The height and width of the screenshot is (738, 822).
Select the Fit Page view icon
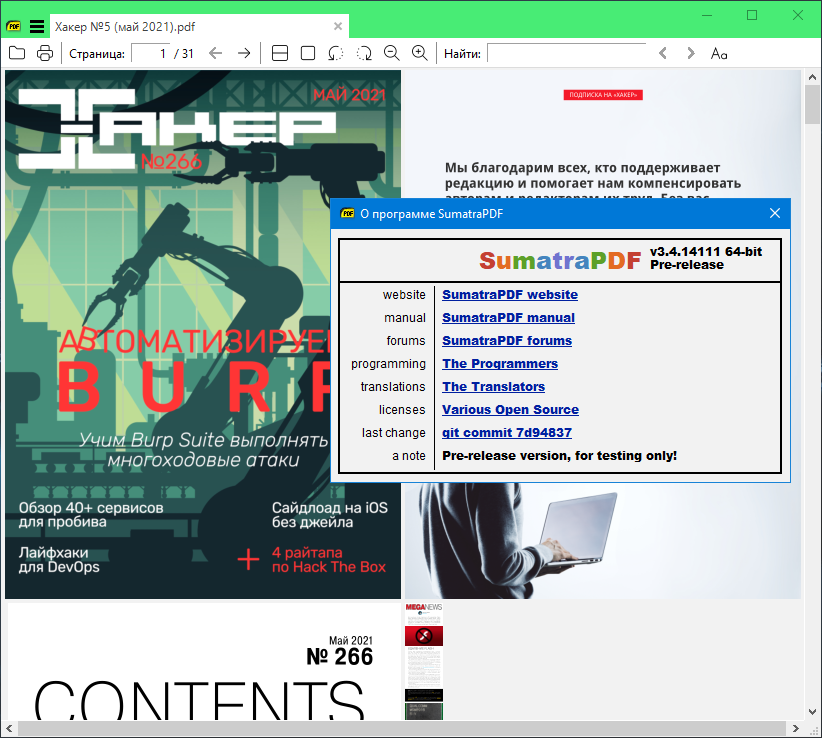(308, 53)
